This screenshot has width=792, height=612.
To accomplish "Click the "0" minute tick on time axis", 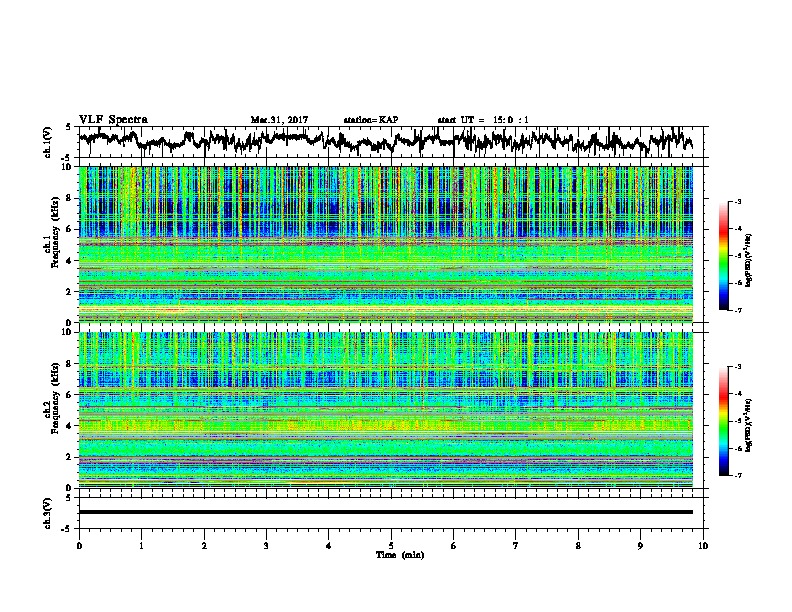I will click(79, 546).
